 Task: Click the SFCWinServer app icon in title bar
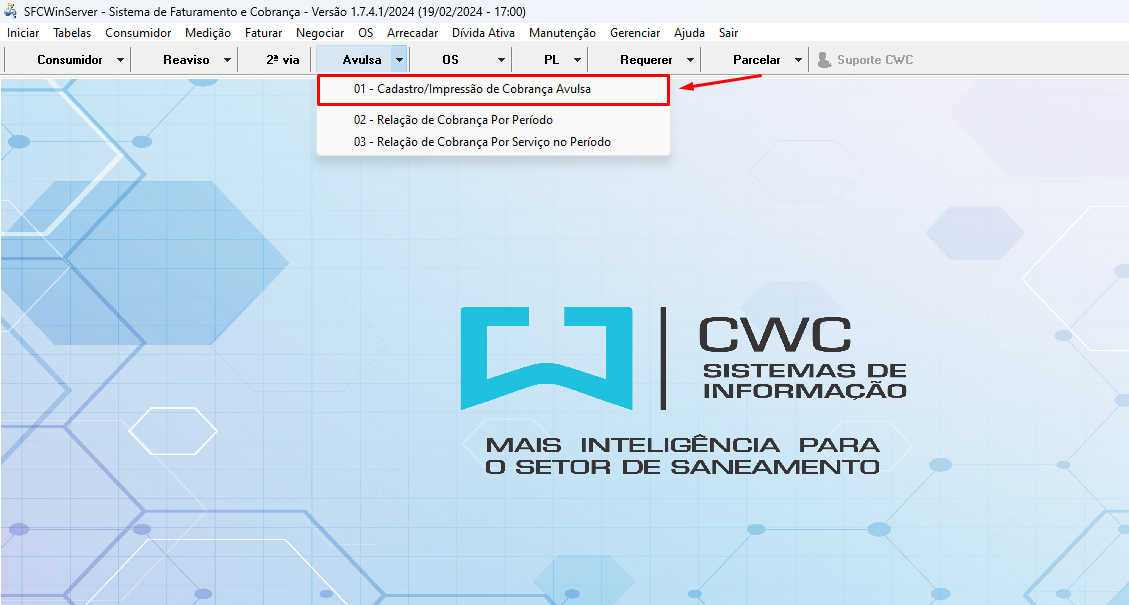(x=10, y=10)
